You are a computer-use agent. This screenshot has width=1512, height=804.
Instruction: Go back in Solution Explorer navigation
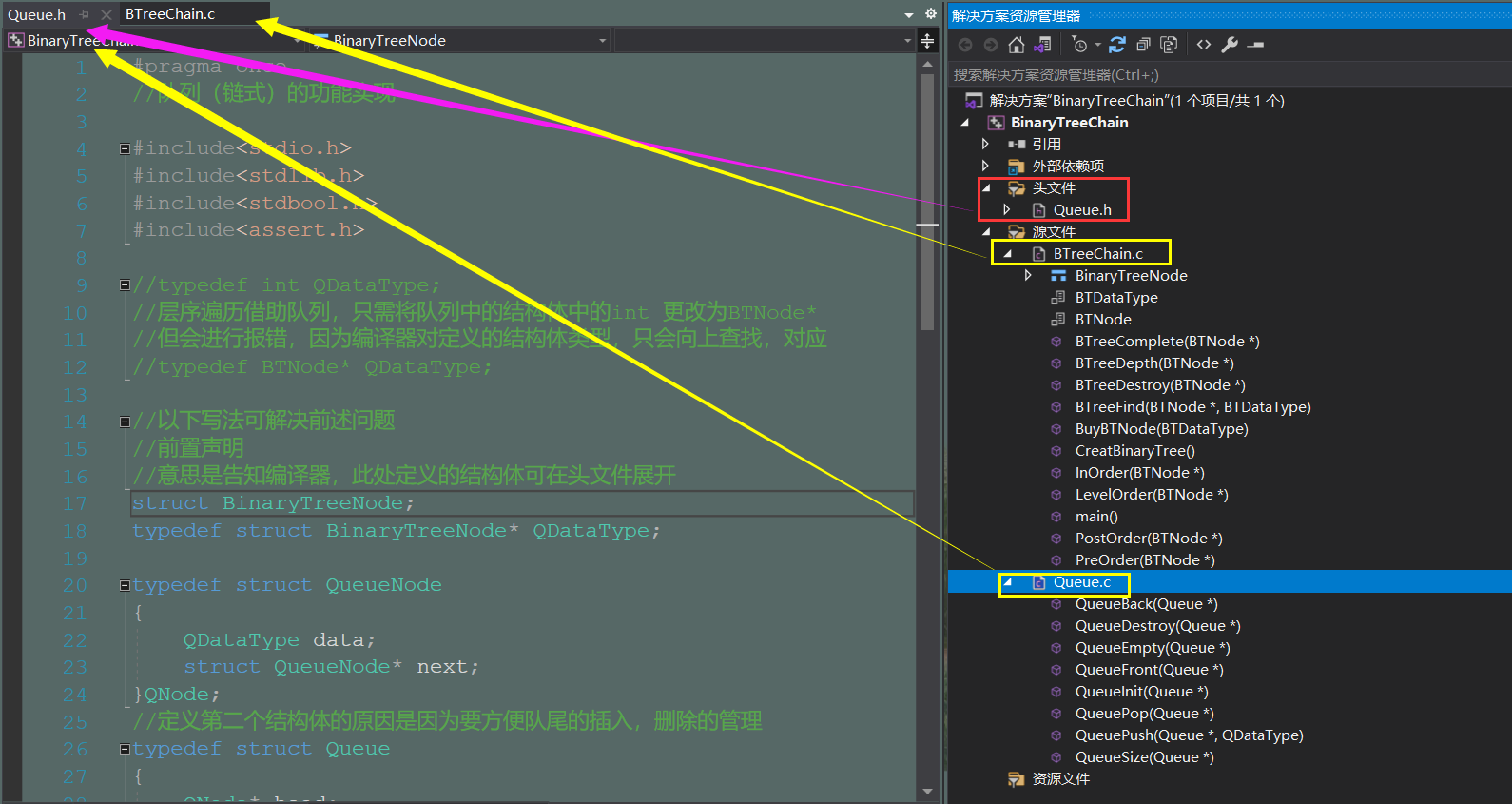[965, 45]
